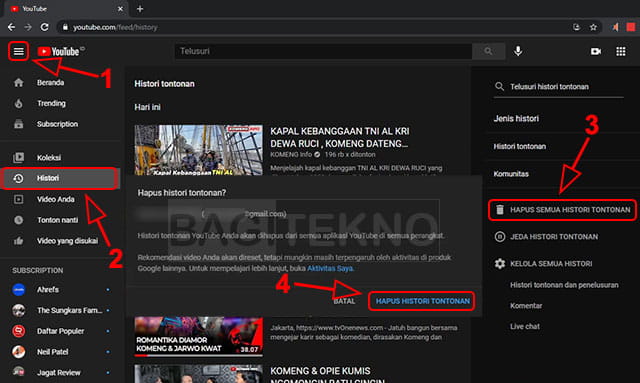Go forward with browser forward arrow

point(28,27)
